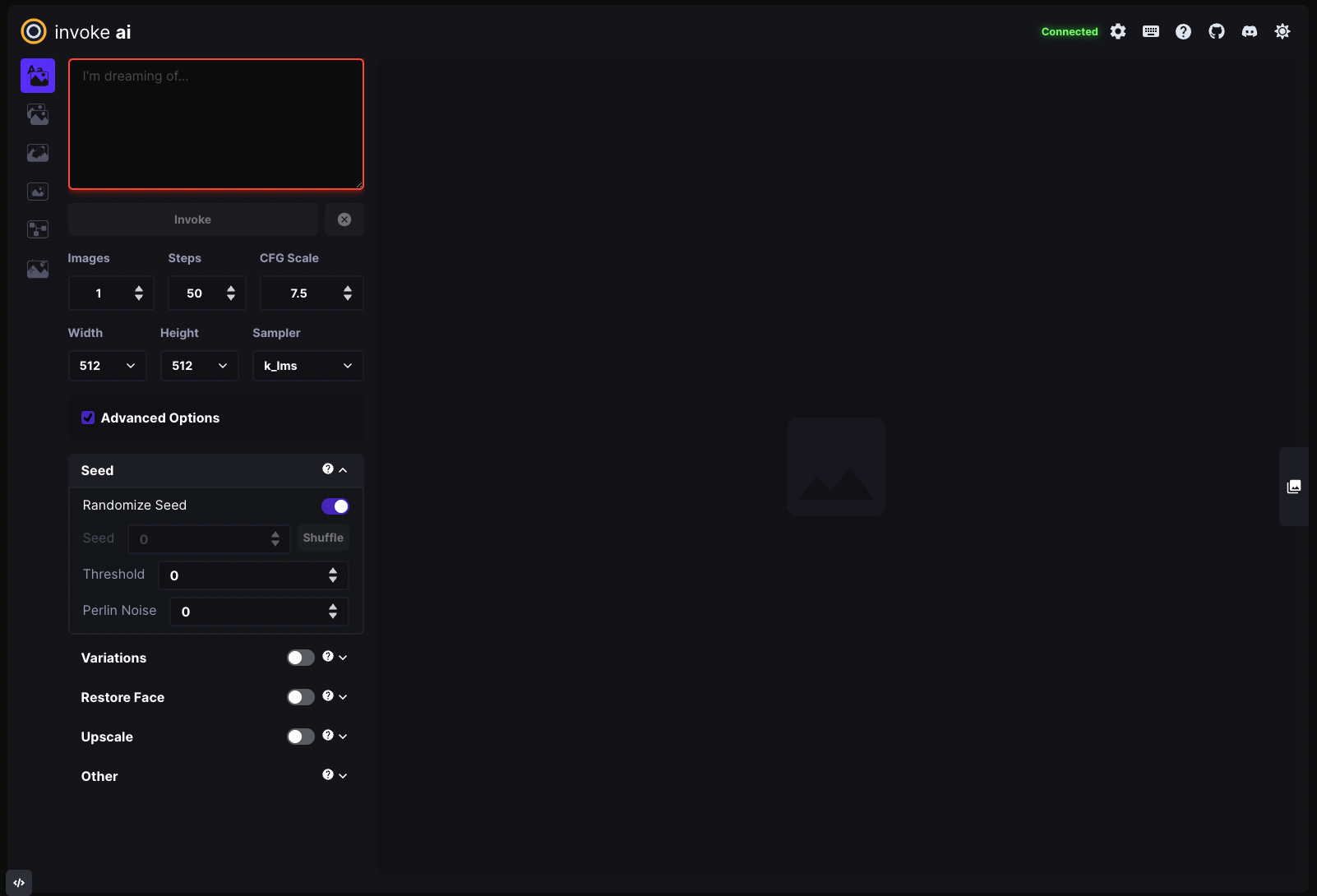Viewport: 1317px width, 896px height.
Task: Select the Text to Image tab icon
Action: 38,76
